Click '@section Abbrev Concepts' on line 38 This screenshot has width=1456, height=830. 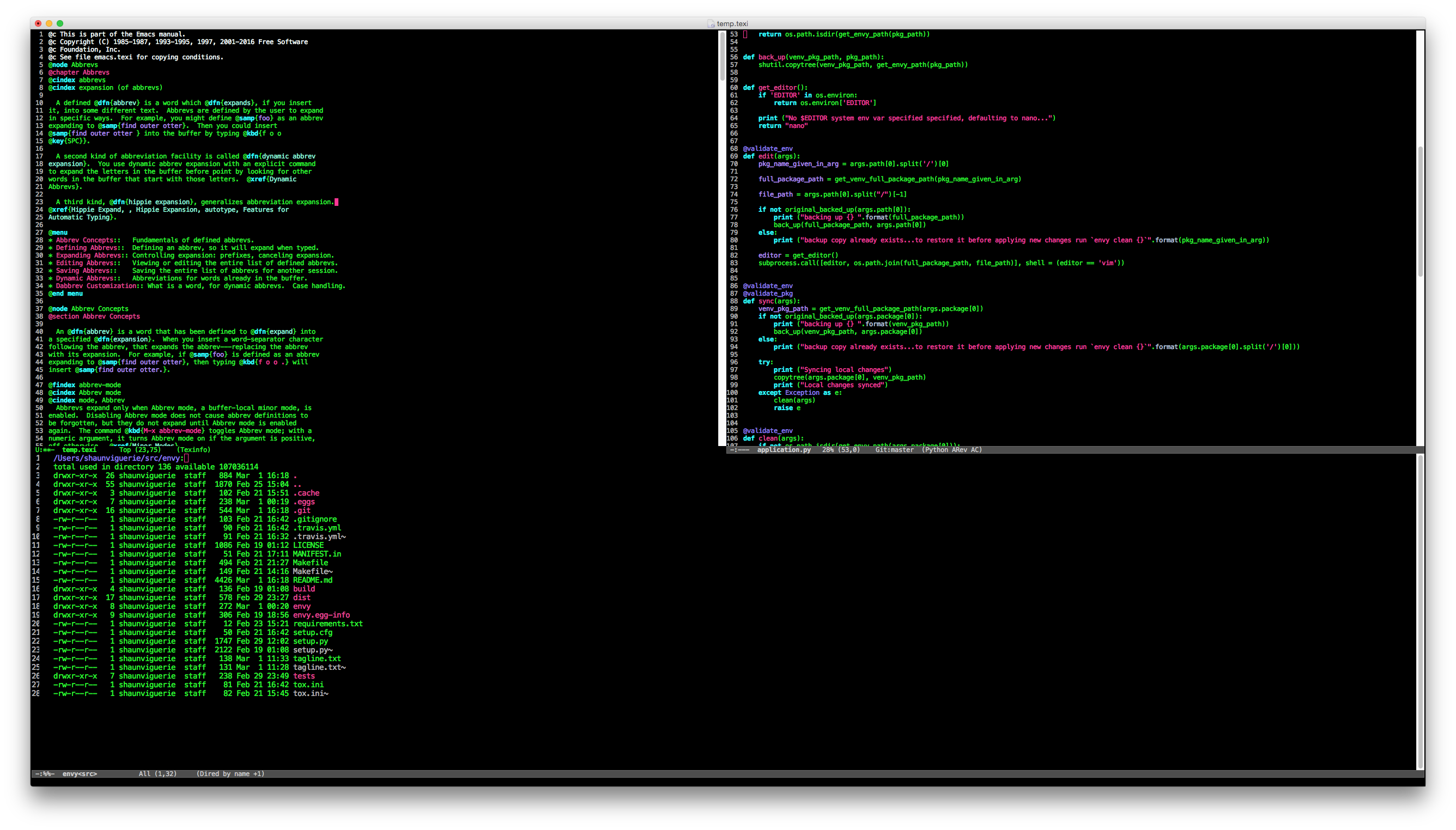[94, 316]
